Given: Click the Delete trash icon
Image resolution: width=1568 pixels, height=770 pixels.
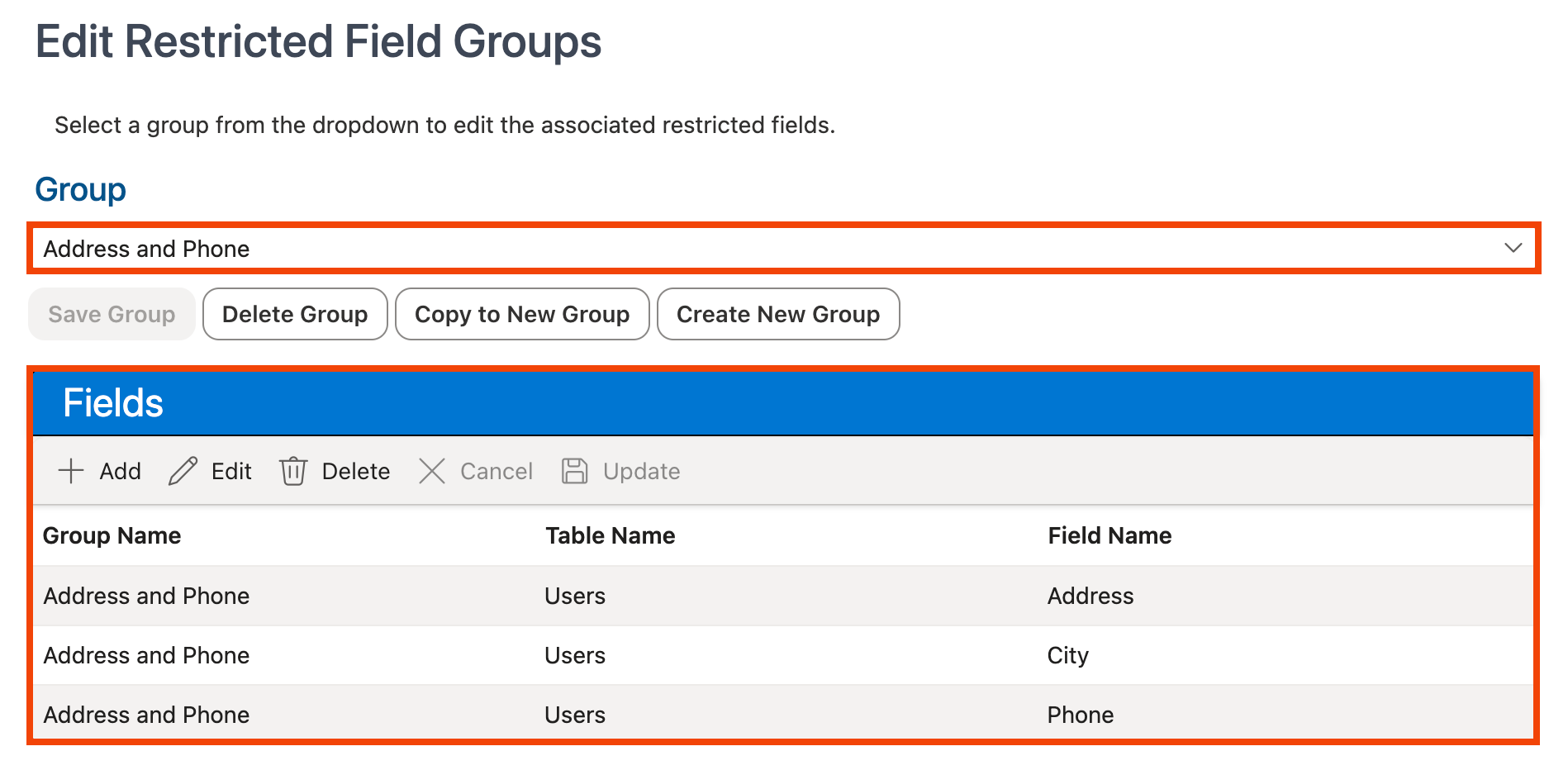Looking at the screenshot, I should point(294,471).
